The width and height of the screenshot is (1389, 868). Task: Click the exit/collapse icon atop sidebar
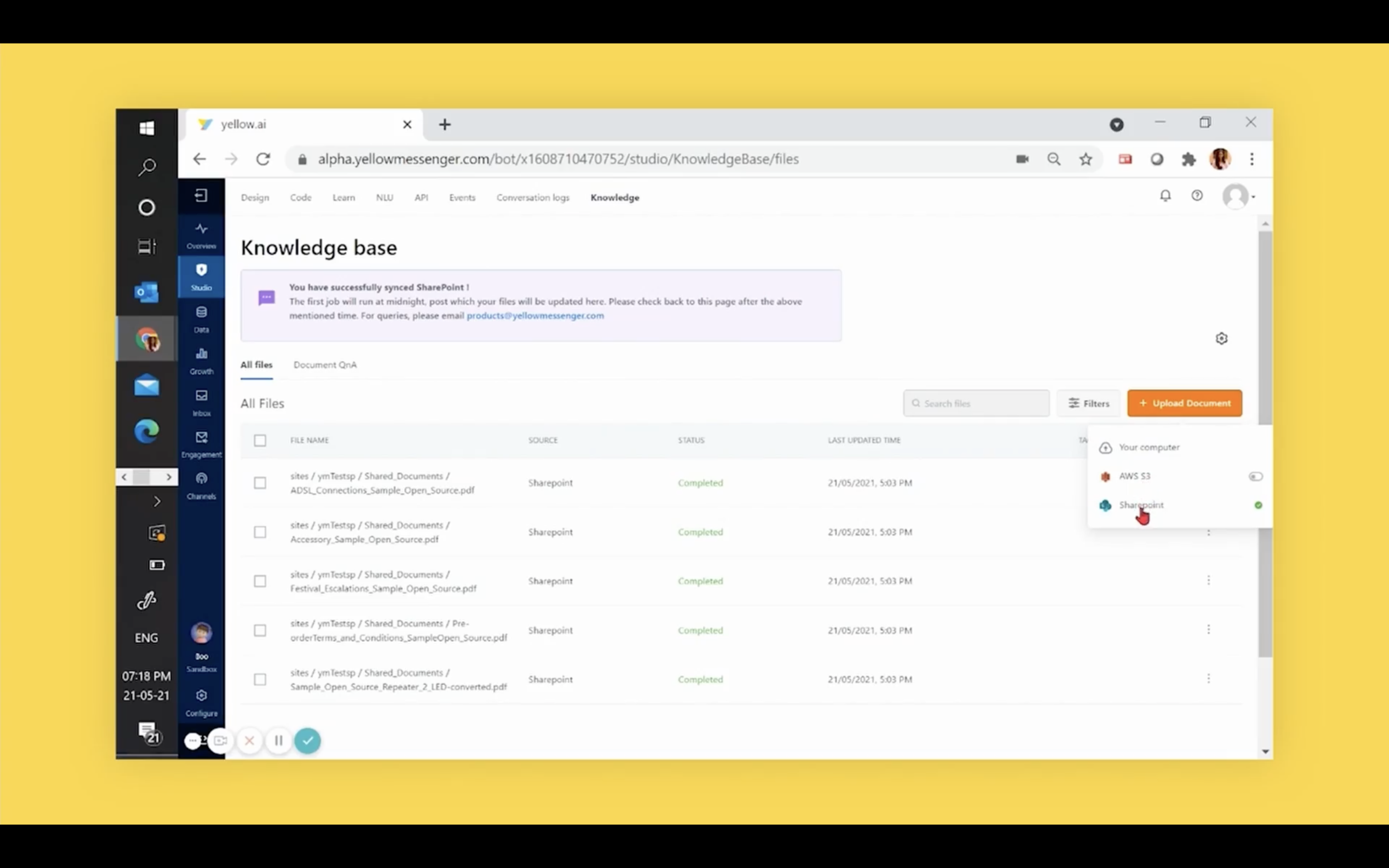pyautogui.click(x=201, y=196)
